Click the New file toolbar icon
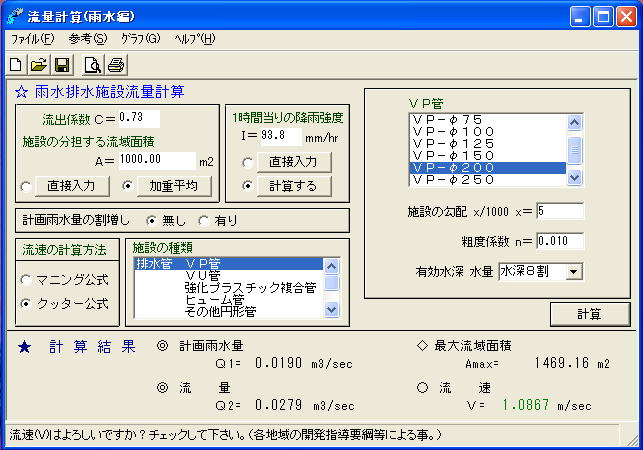This screenshot has height=450, width=643. [x=17, y=66]
